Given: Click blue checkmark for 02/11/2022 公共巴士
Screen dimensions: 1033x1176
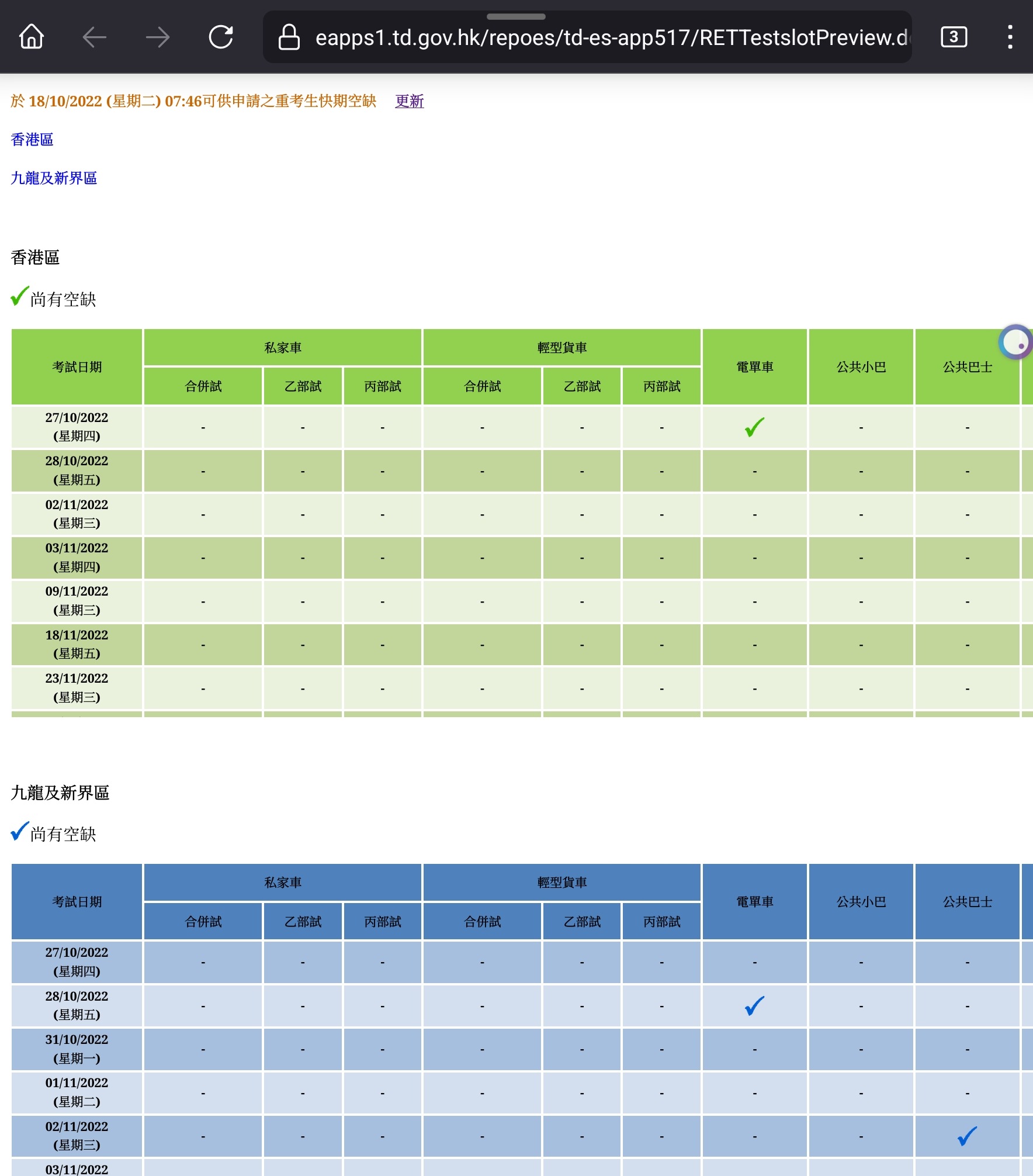Looking at the screenshot, I should point(967,1136).
